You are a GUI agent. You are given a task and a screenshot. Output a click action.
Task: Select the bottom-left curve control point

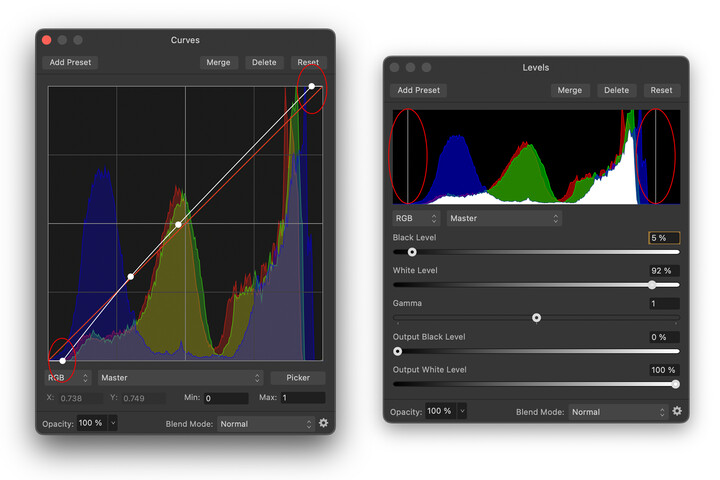(x=62, y=361)
